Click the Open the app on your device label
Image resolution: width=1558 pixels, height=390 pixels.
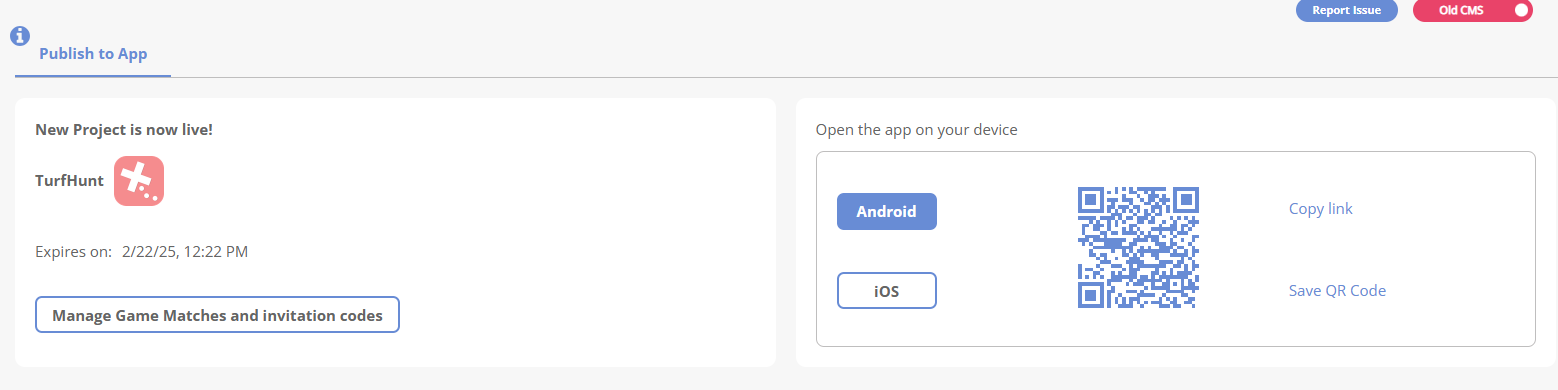tap(917, 130)
